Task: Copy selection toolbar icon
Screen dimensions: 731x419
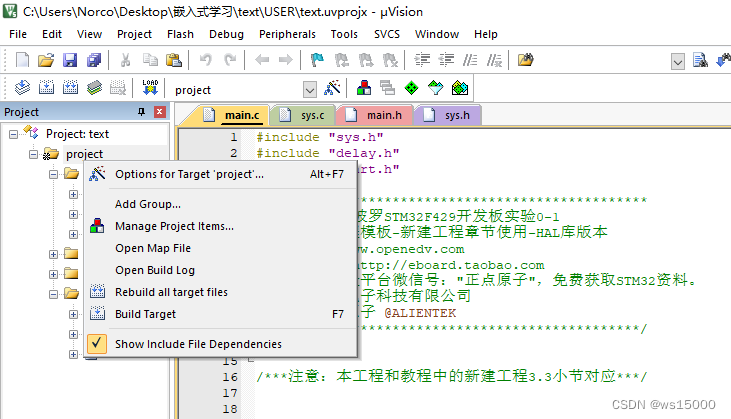Action: (150, 60)
